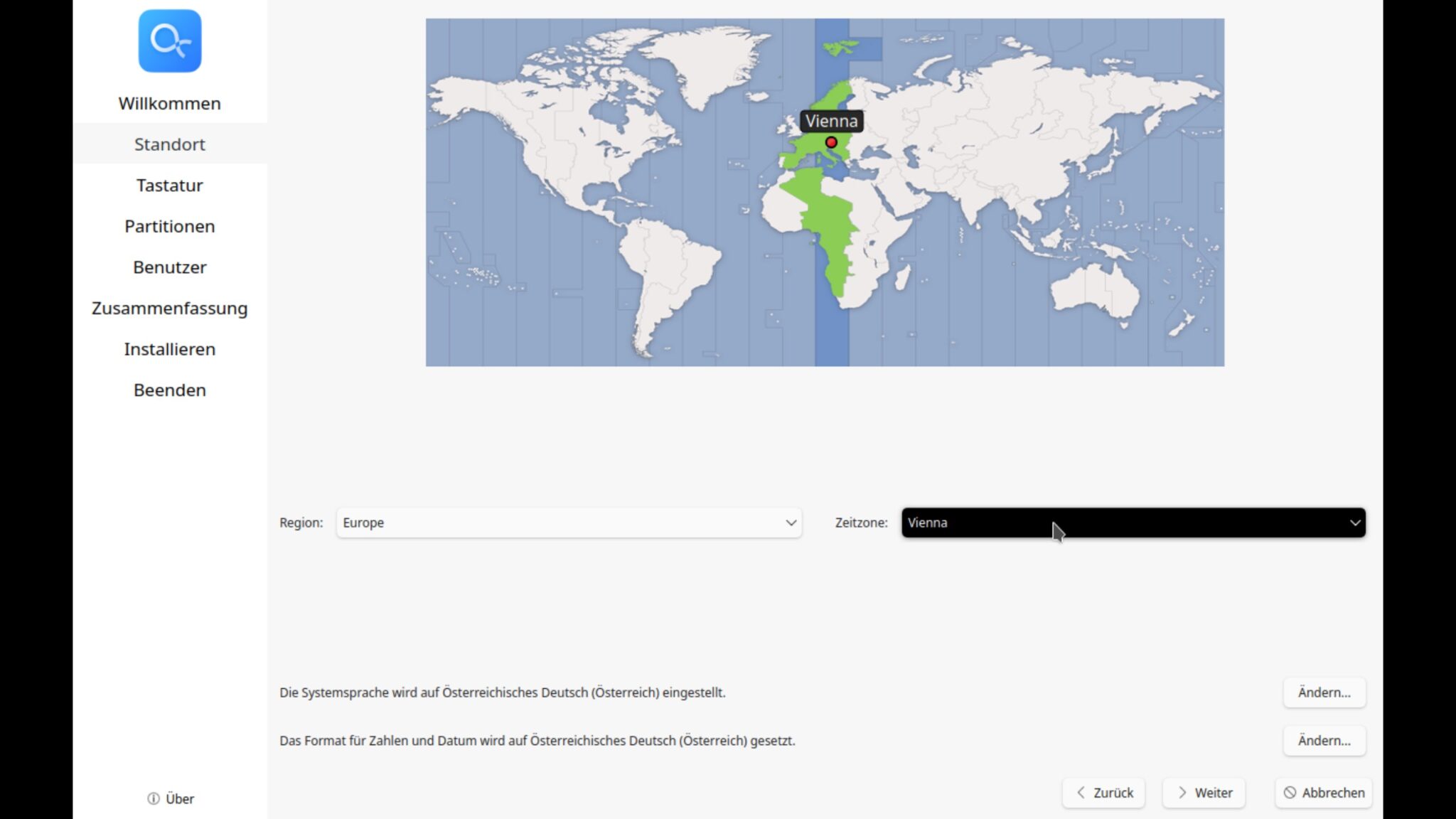Click the info icon beside Über
This screenshot has width=1456, height=819.
click(x=153, y=798)
